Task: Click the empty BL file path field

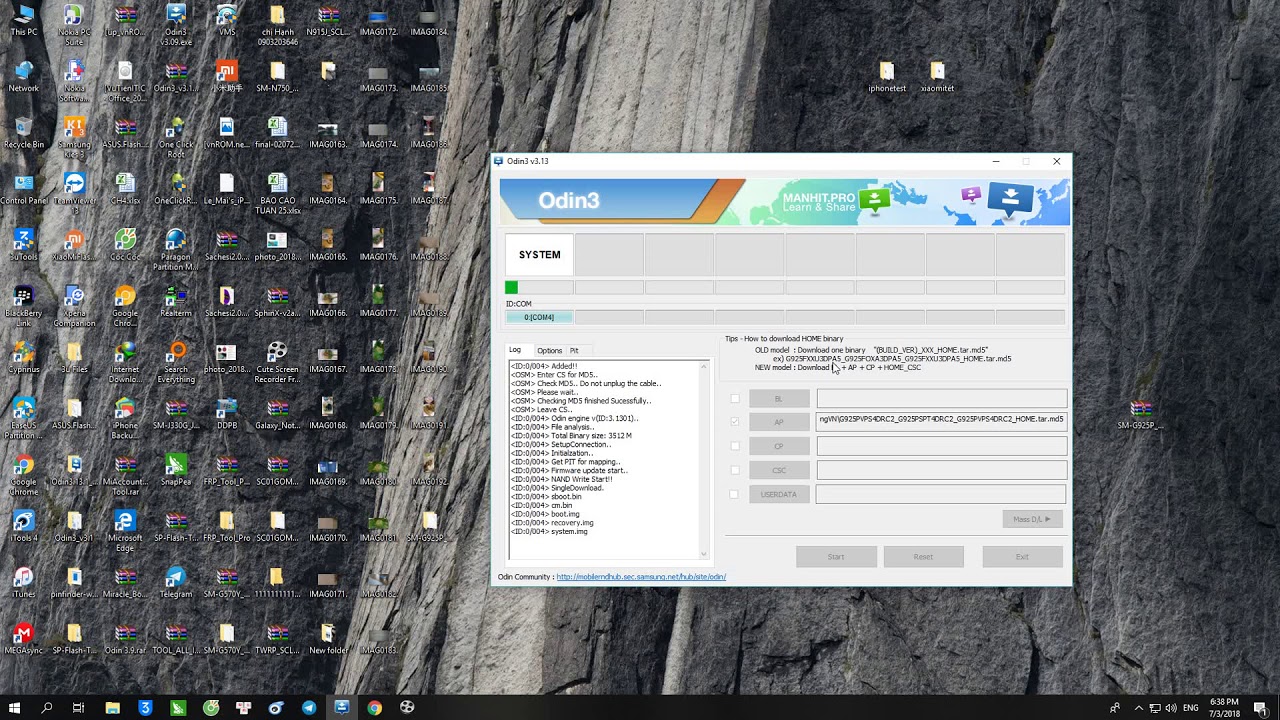Action: (941, 399)
